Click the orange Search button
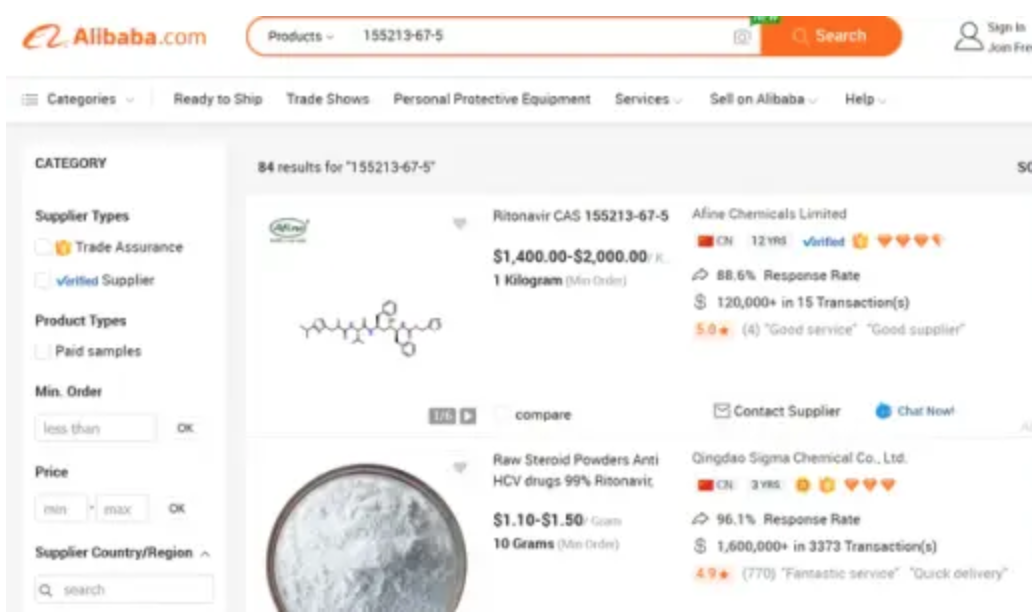1032x612 pixels. point(831,36)
